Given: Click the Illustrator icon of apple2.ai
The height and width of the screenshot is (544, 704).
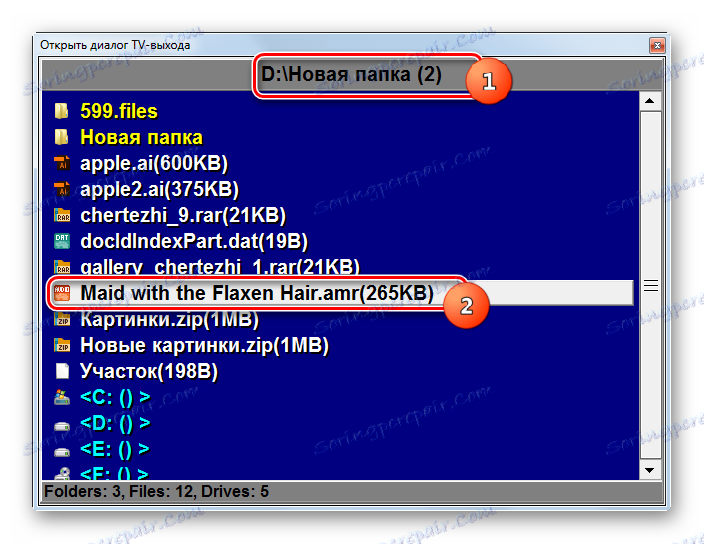Looking at the screenshot, I should (x=62, y=189).
